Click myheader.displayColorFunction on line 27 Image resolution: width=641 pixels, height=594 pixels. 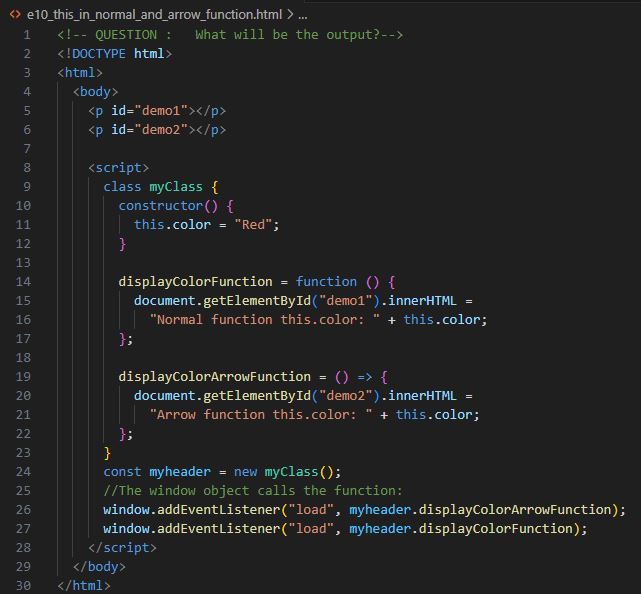coord(461,529)
